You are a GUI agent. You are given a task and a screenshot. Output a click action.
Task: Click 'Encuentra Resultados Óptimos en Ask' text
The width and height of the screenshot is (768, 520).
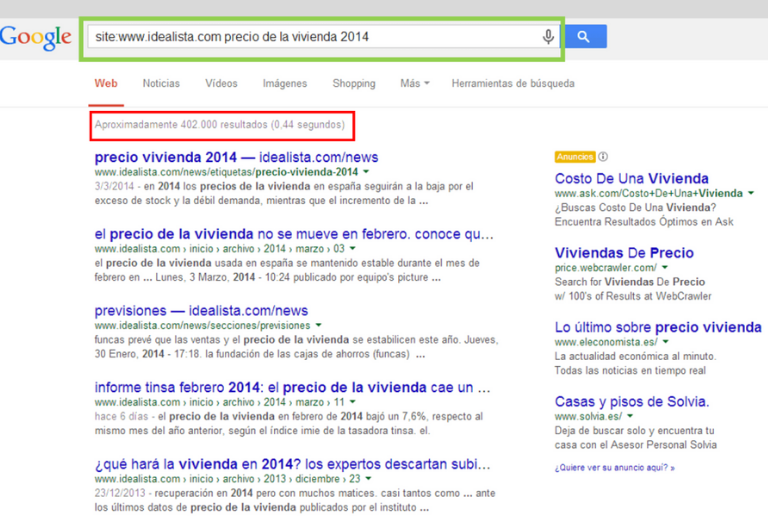click(644, 222)
